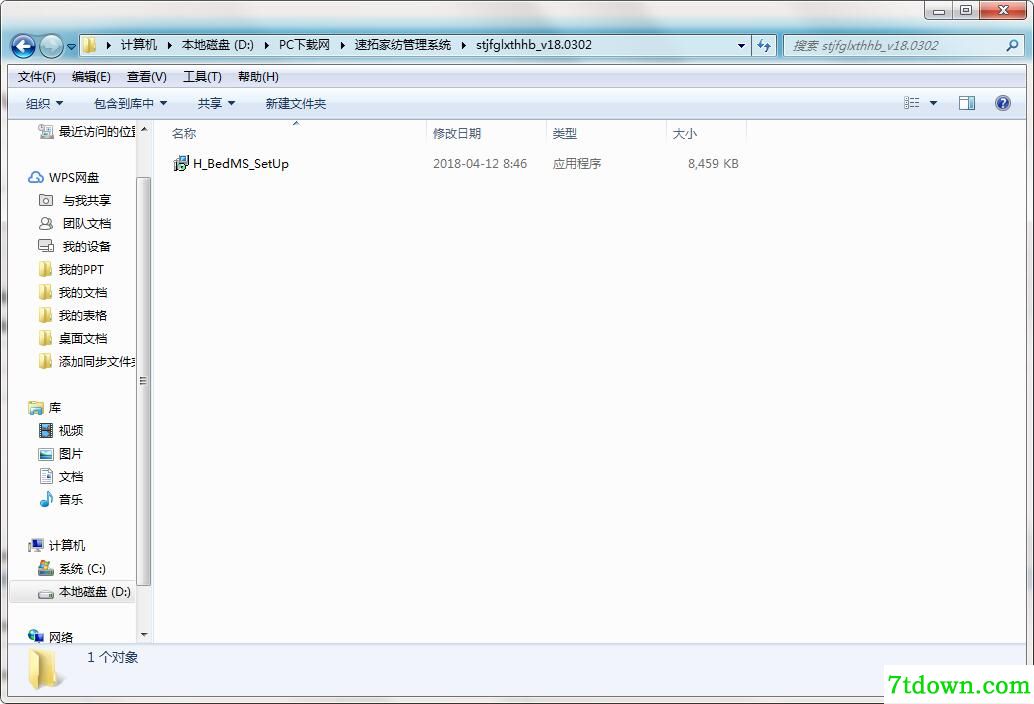Select the 音乐 library icon

tap(46, 500)
